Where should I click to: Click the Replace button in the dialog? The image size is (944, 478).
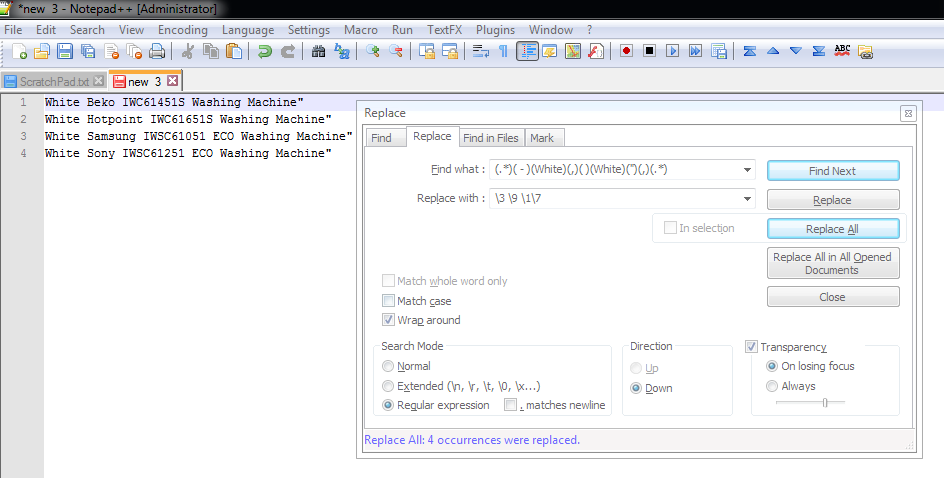[x=833, y=200]
